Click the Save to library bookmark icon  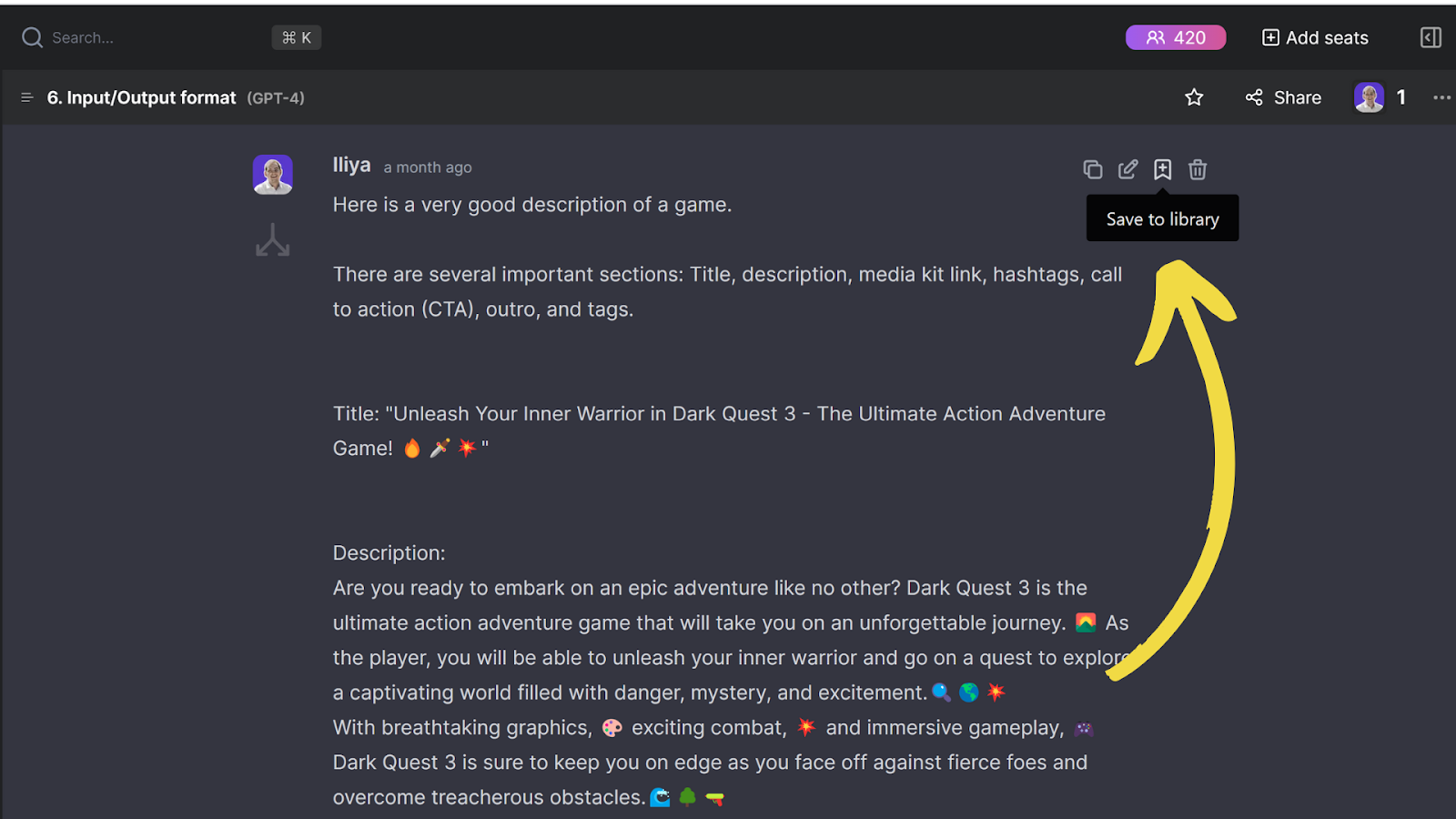[x=1162, y=169]
